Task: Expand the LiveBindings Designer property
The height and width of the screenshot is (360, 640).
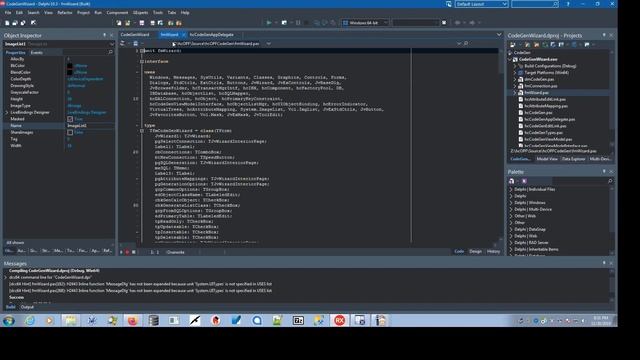Action: (6, 112)
